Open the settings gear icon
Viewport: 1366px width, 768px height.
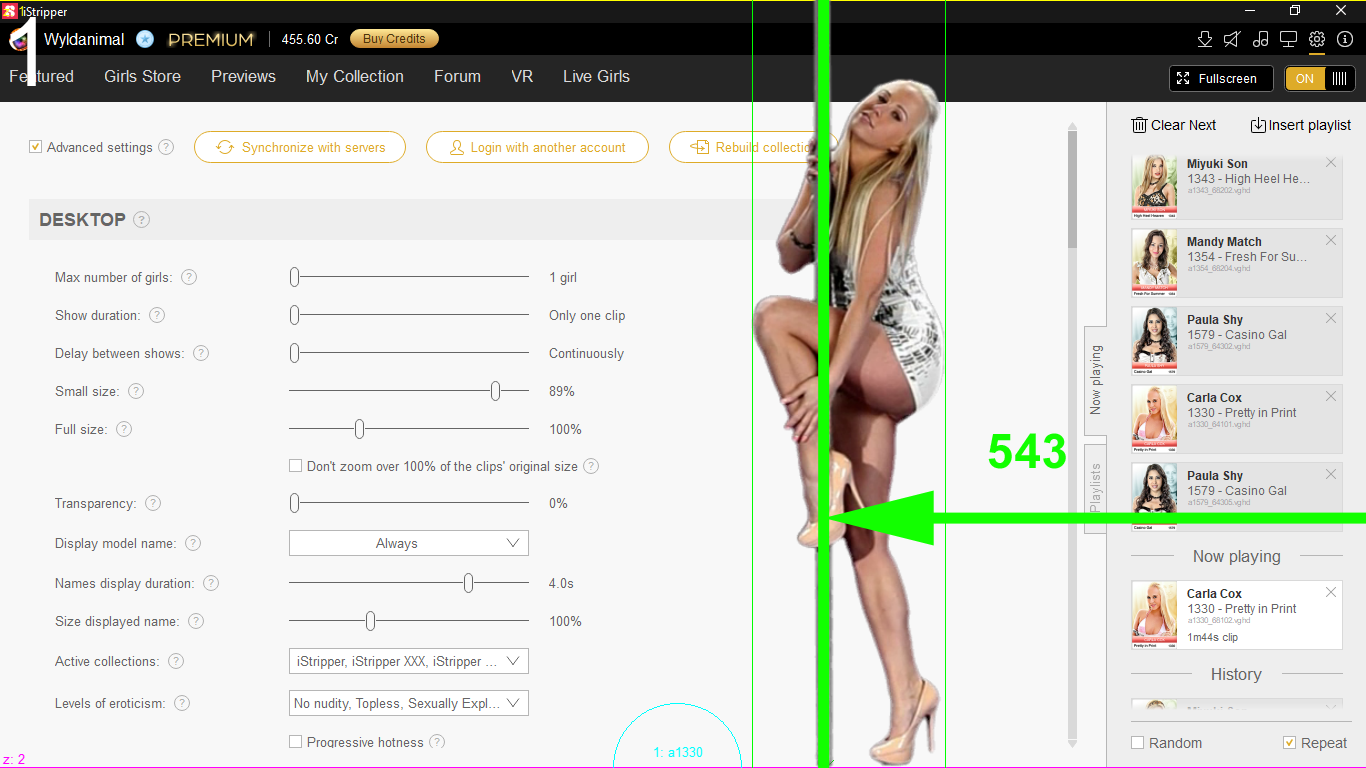coord(1317,39)
